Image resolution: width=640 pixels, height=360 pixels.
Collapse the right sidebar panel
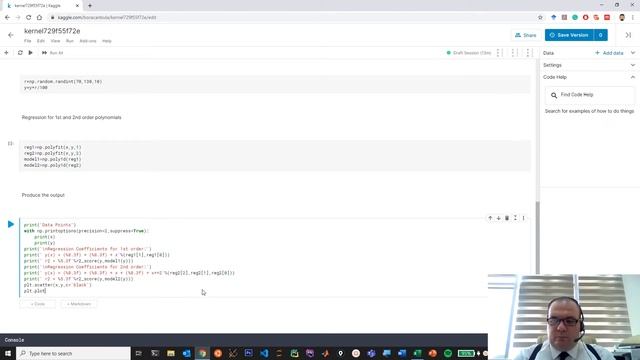628,35
